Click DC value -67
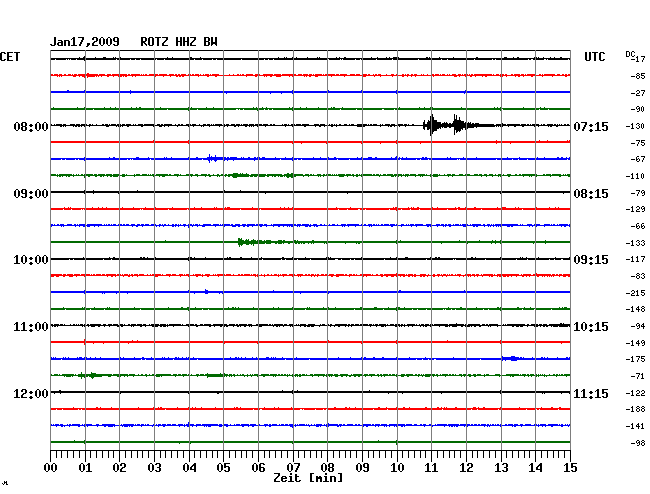This screenshot has height=494, width=650. pyautogui.click(x=638, y=159)
